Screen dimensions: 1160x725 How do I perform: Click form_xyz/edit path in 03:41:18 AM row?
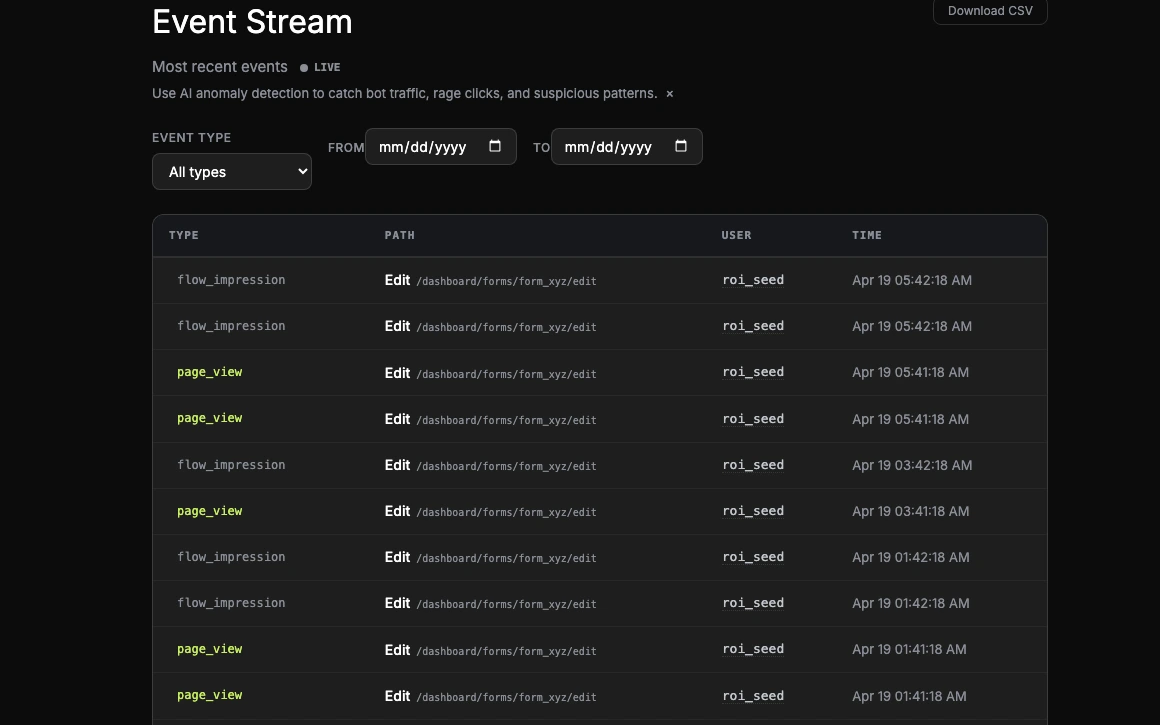(x=506, y=512)
